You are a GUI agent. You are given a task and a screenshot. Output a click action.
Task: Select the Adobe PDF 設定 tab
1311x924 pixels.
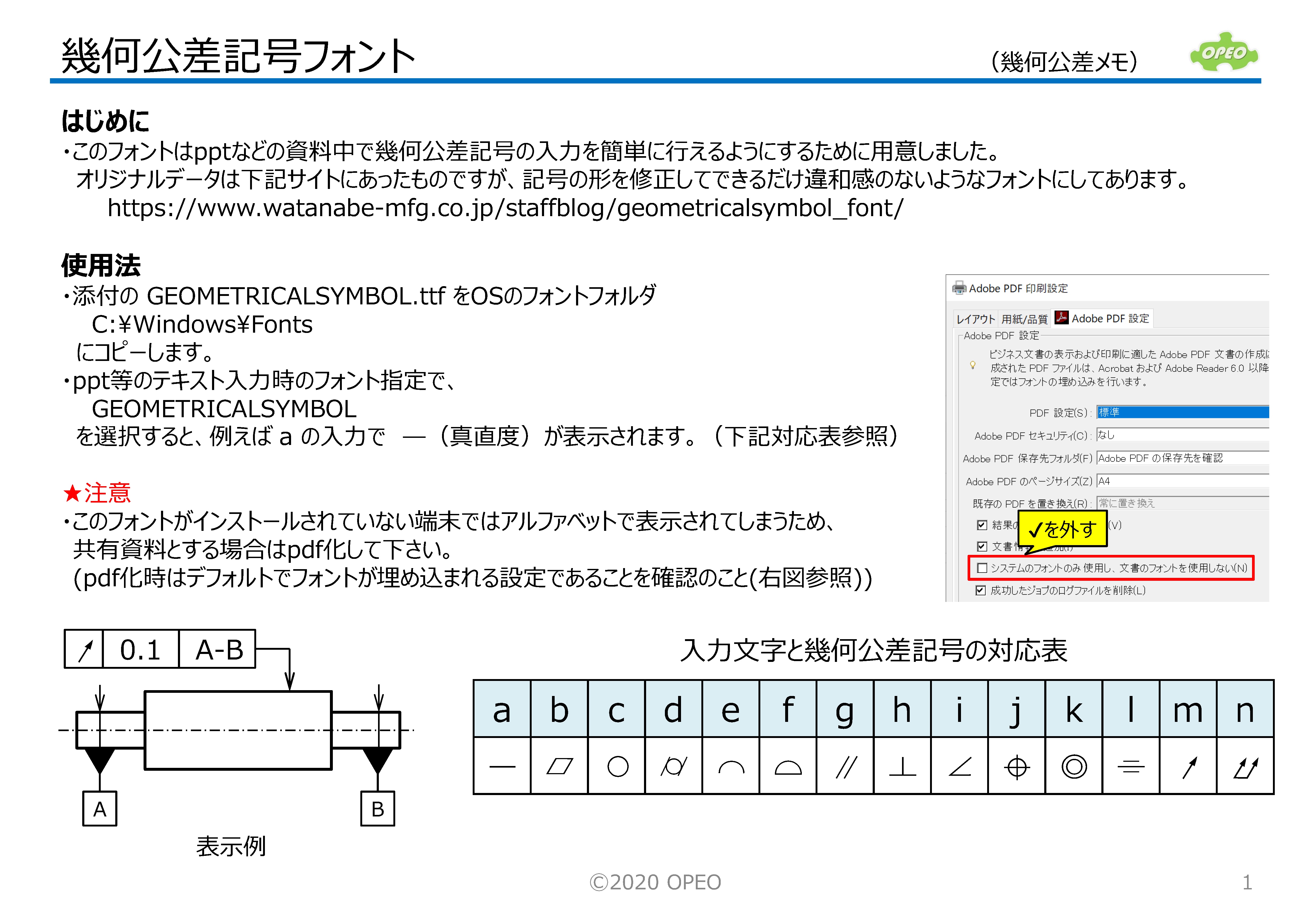pos(1103,318)
